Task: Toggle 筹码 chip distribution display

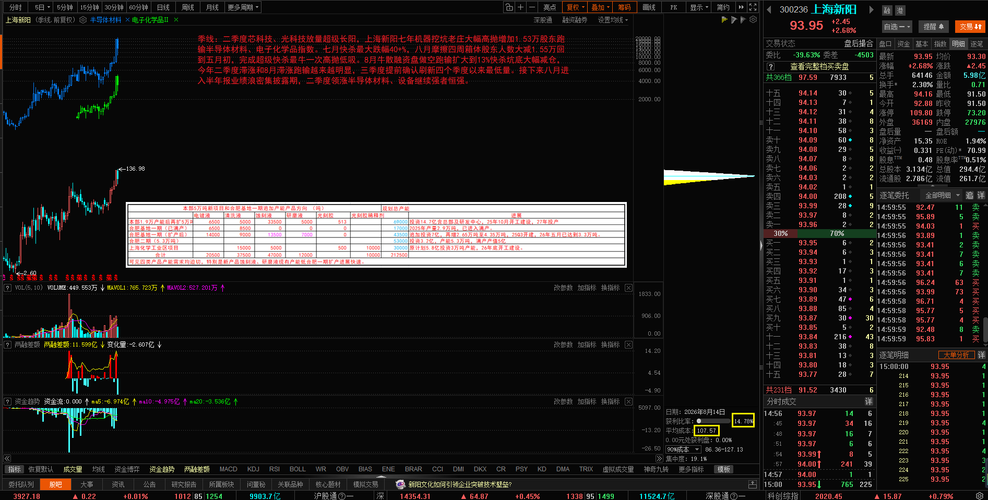Action: click(624, 8)
